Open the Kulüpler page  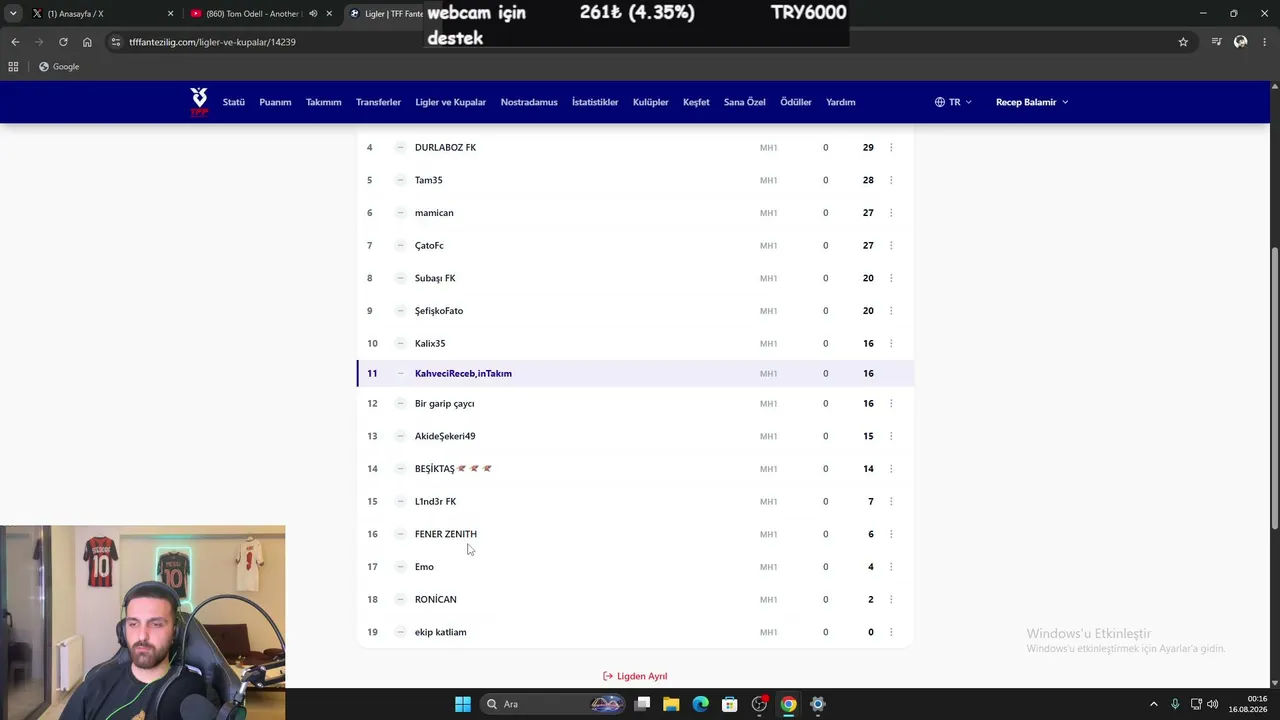[651, 102]
